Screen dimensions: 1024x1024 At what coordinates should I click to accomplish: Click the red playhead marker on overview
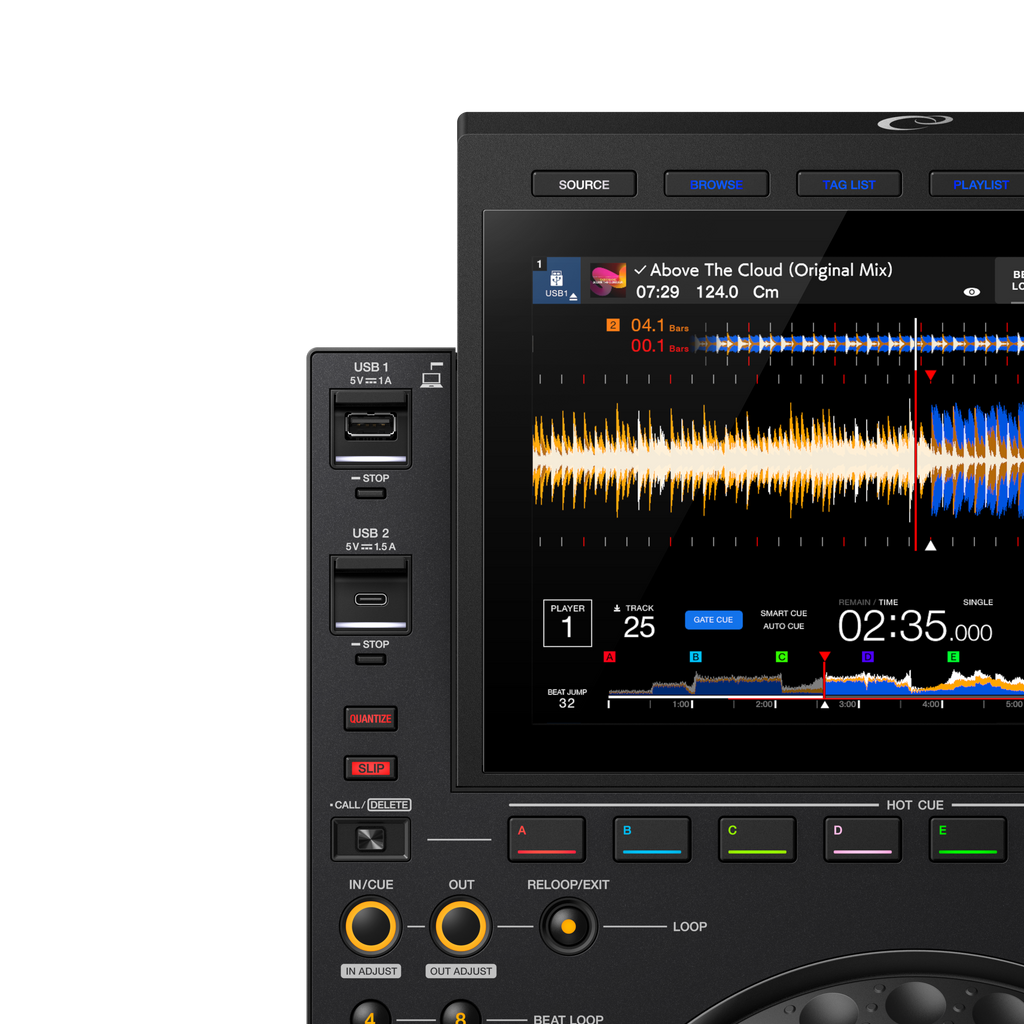[825, 656]
